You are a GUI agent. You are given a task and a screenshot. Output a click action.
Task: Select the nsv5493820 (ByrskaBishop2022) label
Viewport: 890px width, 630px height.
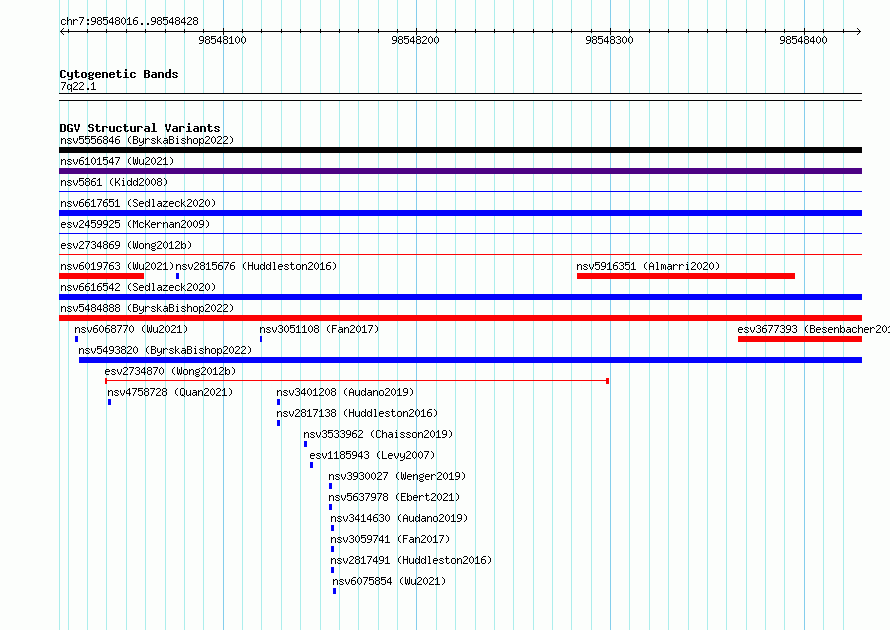(x=165, y=350)
